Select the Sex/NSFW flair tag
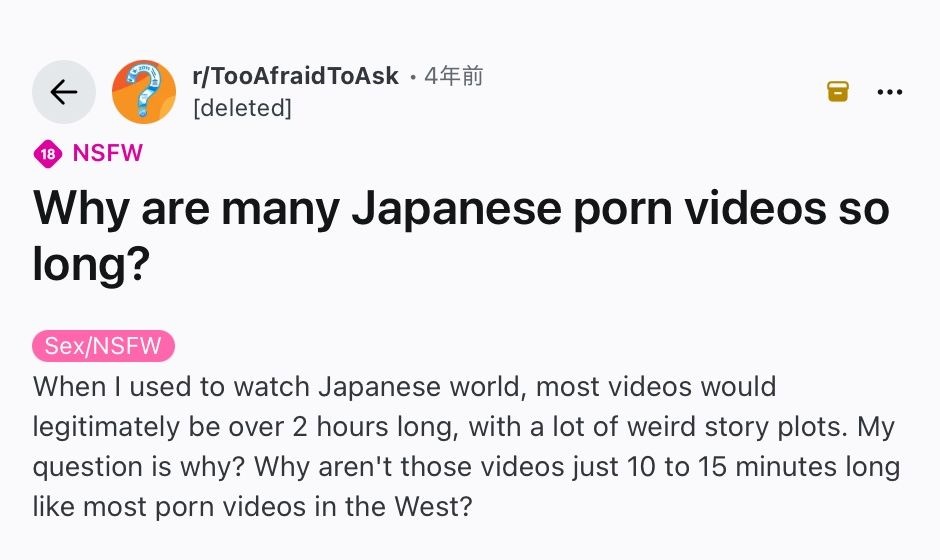This screenshot has height=560, width=940. point(104,346)
